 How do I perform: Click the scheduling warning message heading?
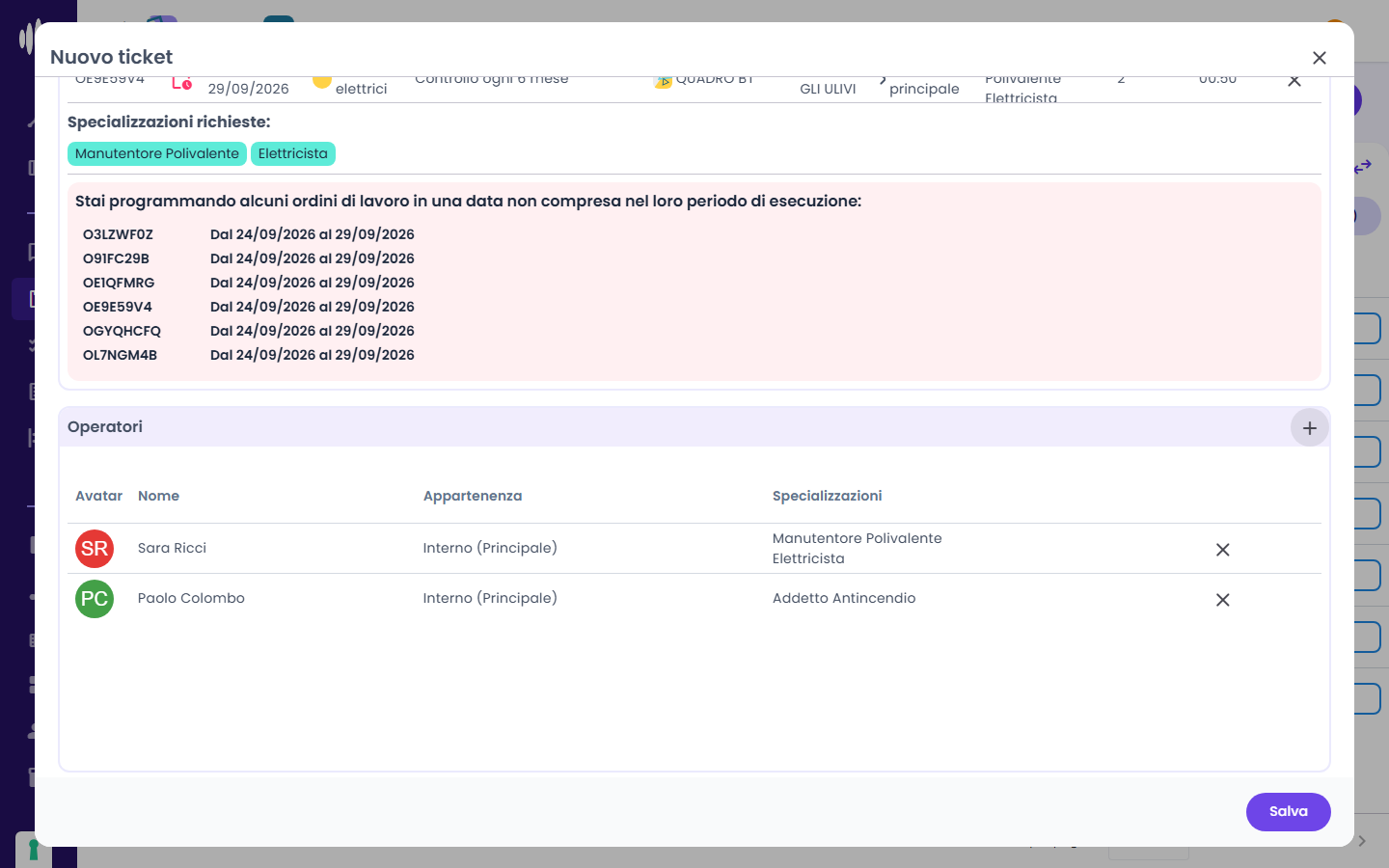click(x=468, y=201)
